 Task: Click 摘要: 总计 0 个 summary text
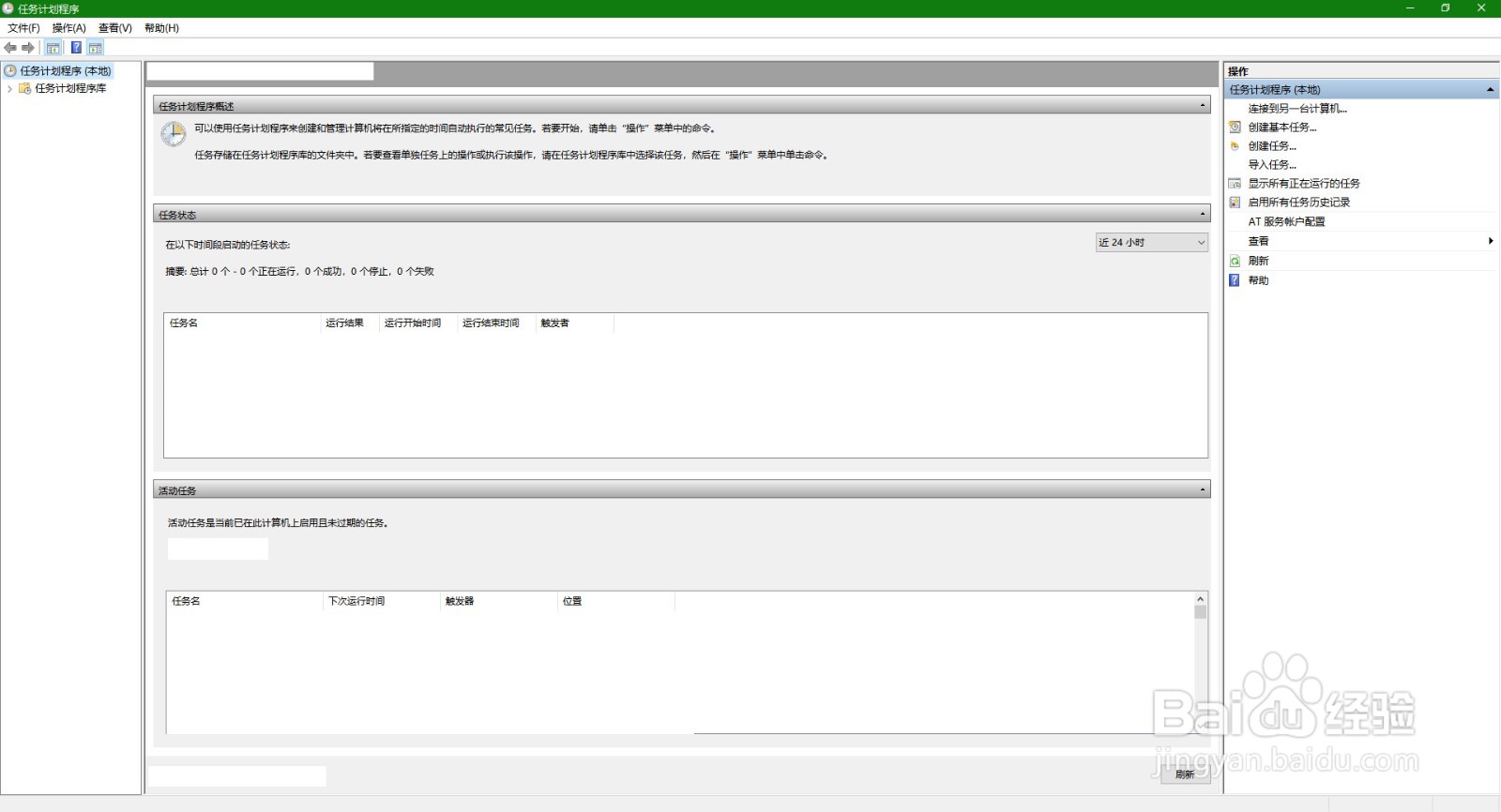(x=299, y=271)
